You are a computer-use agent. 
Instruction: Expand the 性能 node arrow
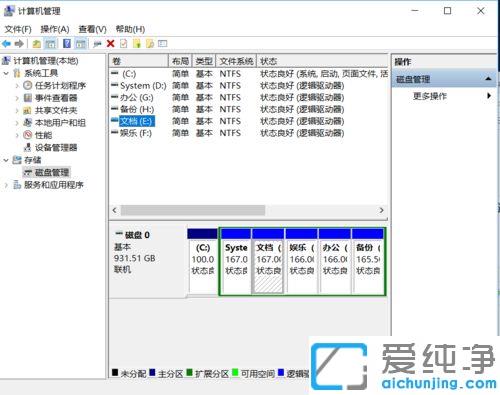(x=17, y=135)
